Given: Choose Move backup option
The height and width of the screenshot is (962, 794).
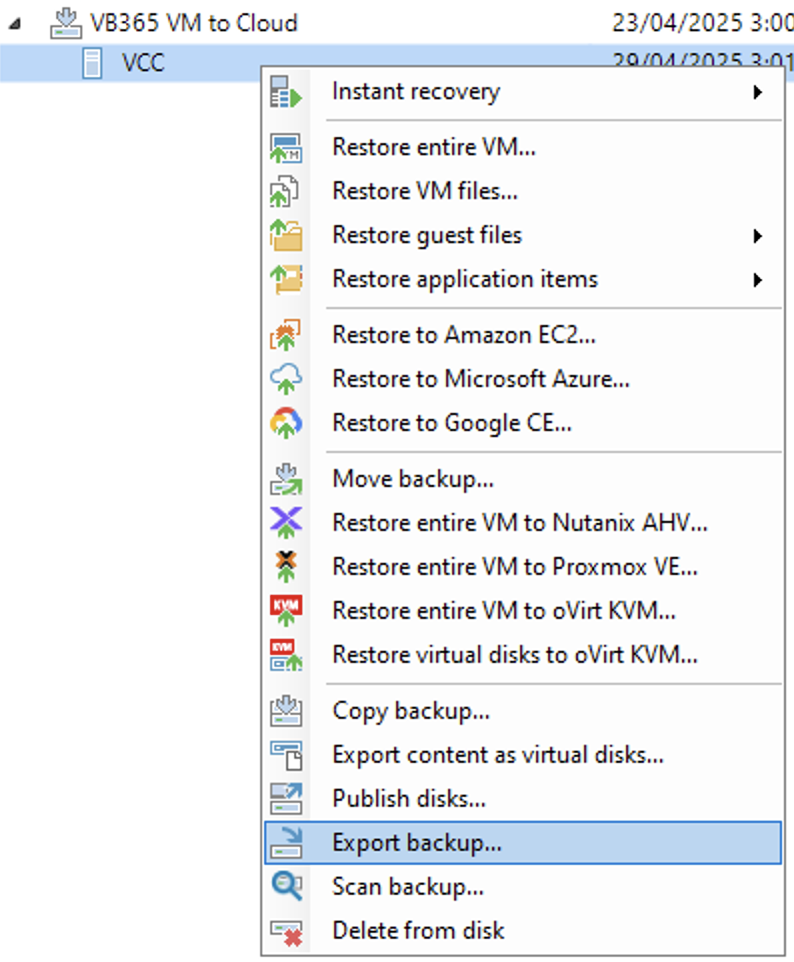Looking at the screenshot, I should [413, 479].
